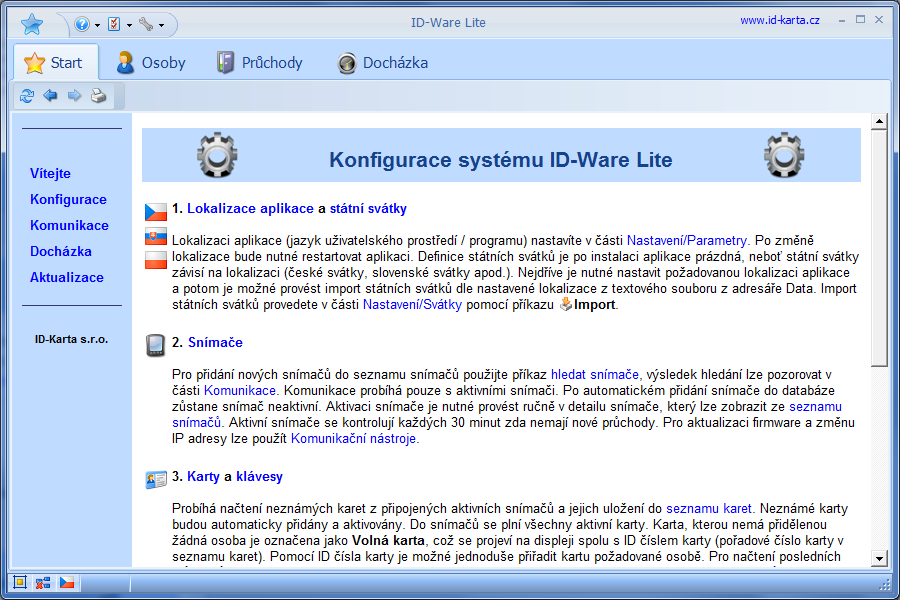Expand the wrench icon dropdown arrow
The width and height of the screenshot is (900, 600).
pos(161,25)
